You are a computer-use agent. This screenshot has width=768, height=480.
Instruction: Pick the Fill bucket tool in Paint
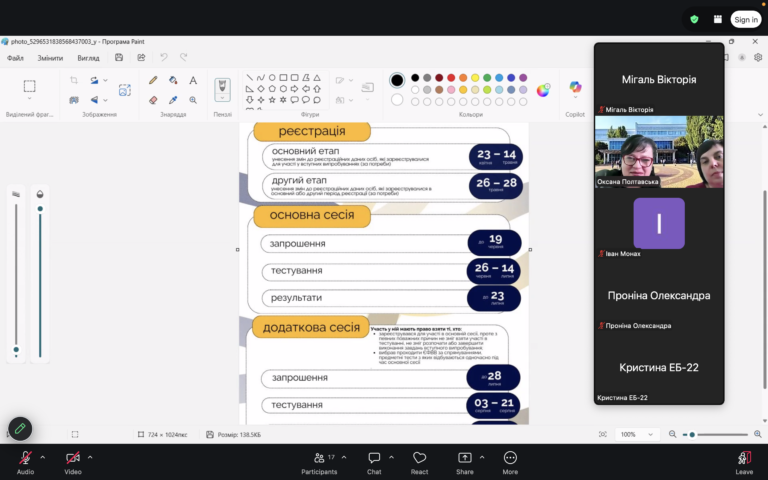173,80
